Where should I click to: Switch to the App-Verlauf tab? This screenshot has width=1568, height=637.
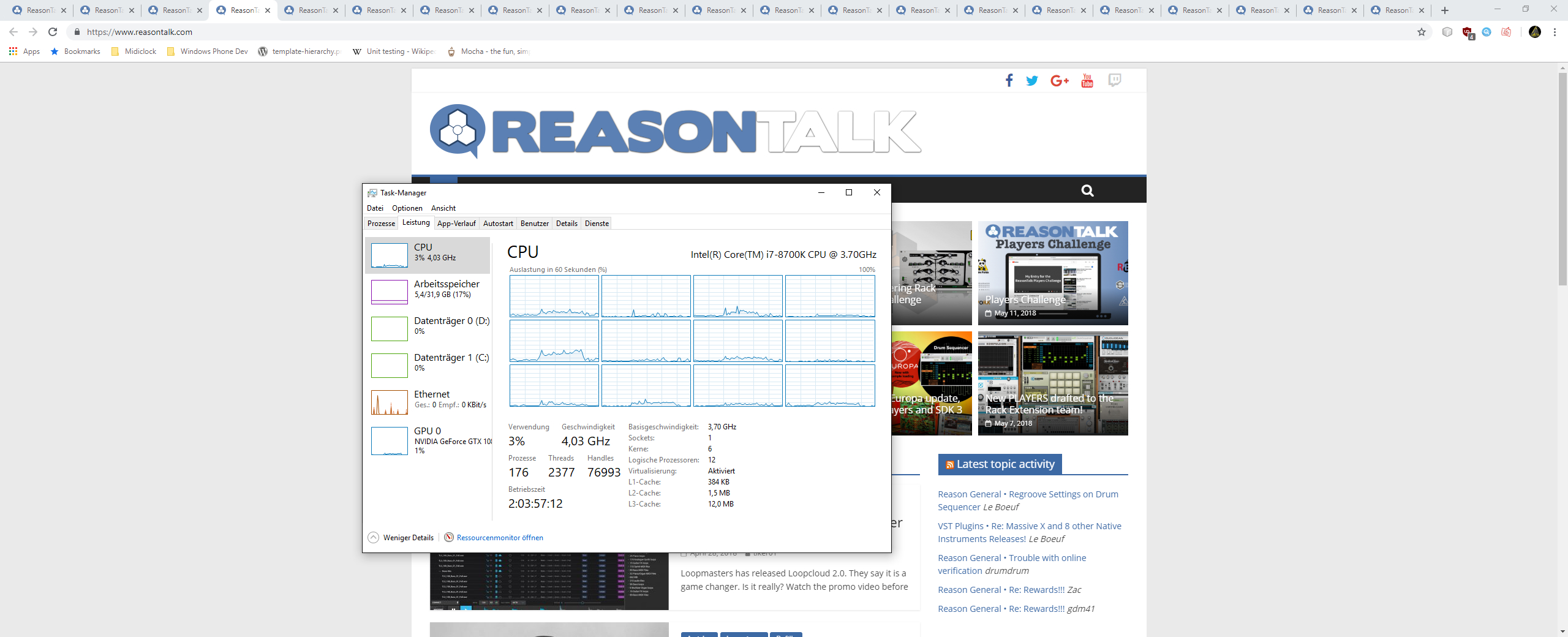coord(456,224)
